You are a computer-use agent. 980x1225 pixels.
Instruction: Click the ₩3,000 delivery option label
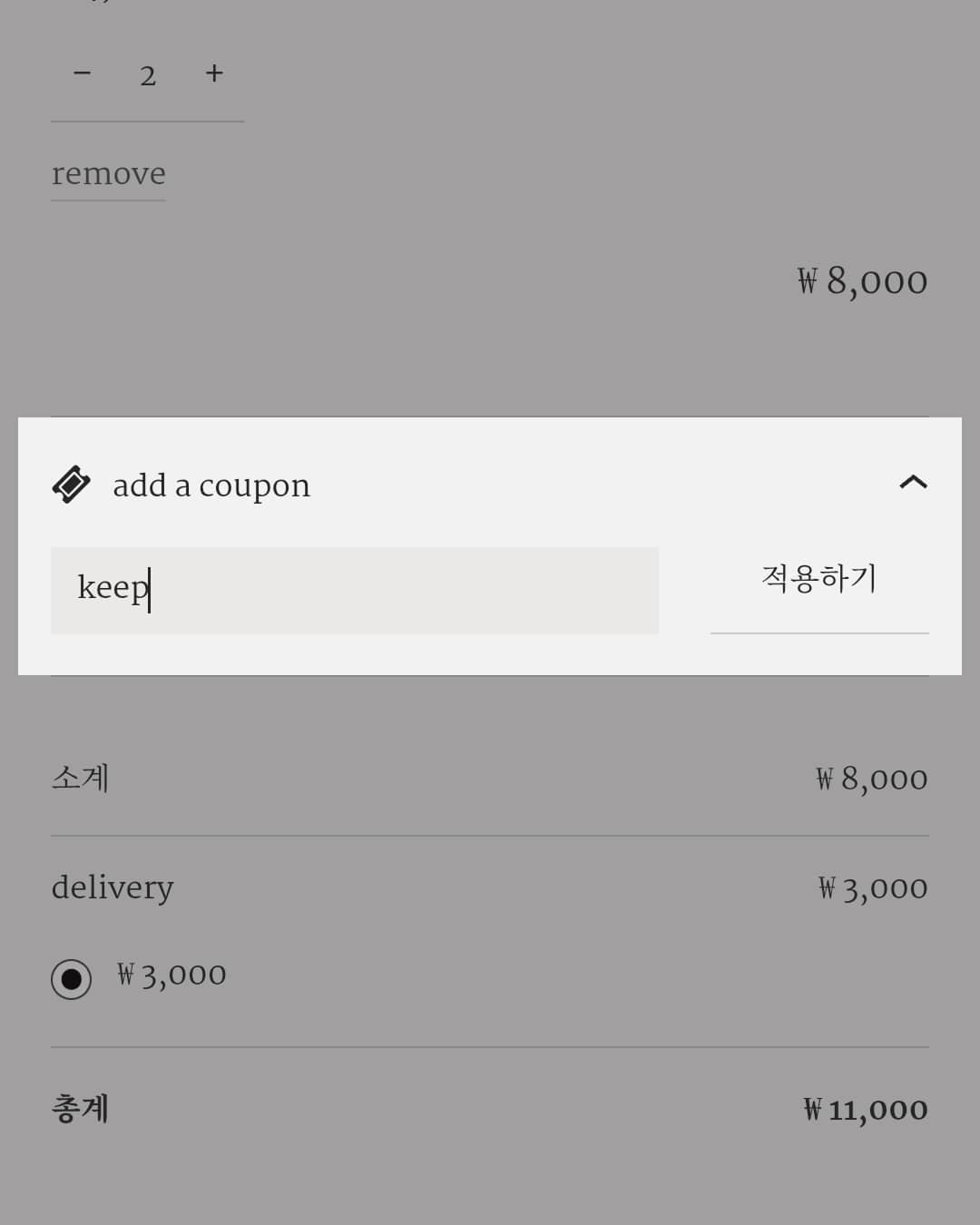(171, 975)
